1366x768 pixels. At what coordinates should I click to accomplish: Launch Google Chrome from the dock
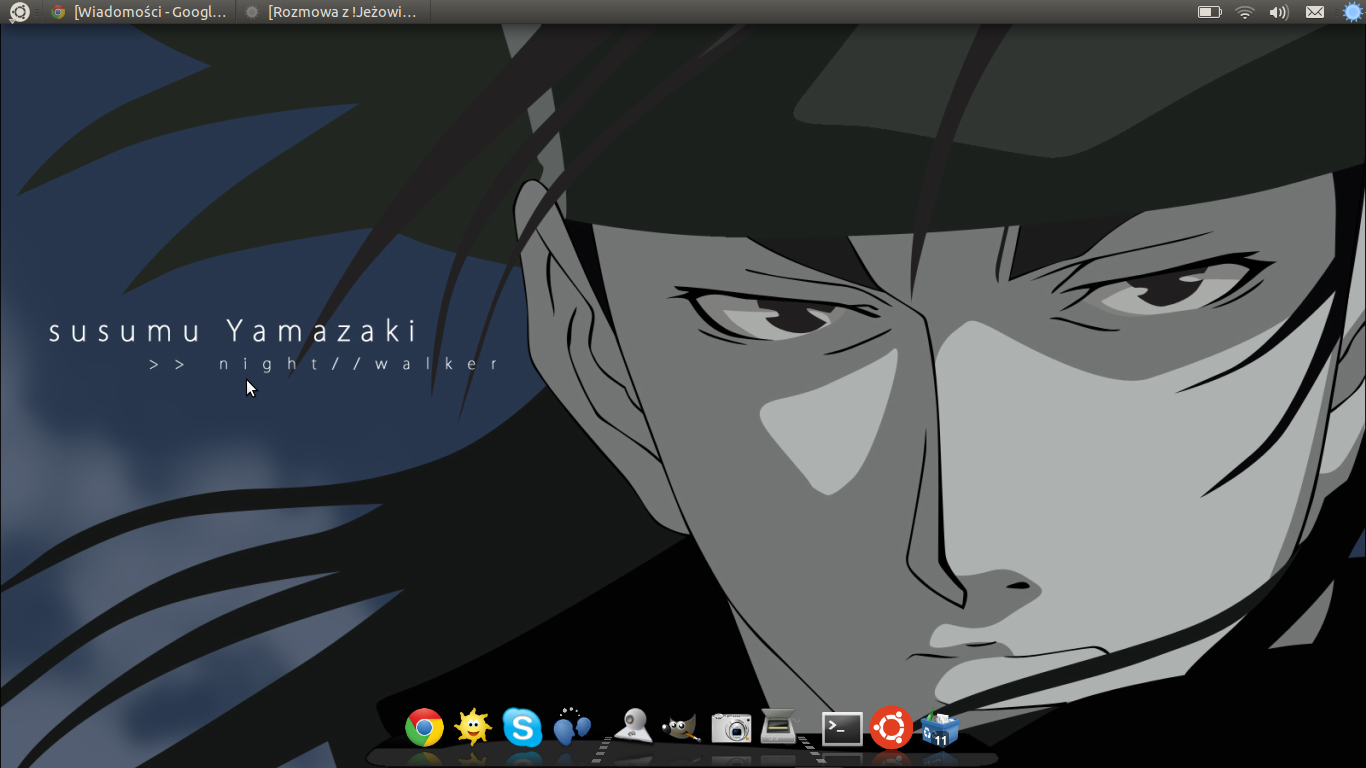pos(424,728)
